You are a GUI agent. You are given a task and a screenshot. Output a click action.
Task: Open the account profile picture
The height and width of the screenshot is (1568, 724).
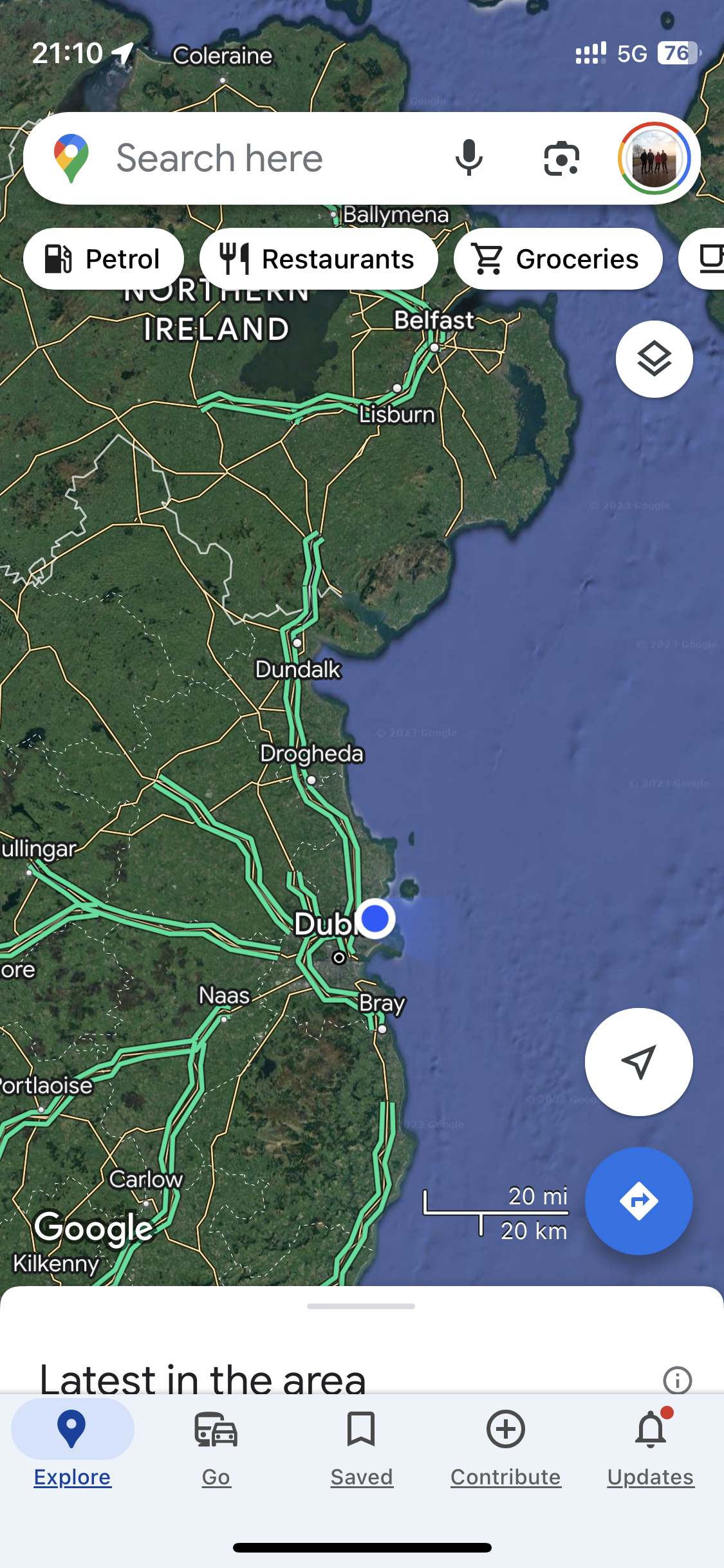[x=654, y=158]
